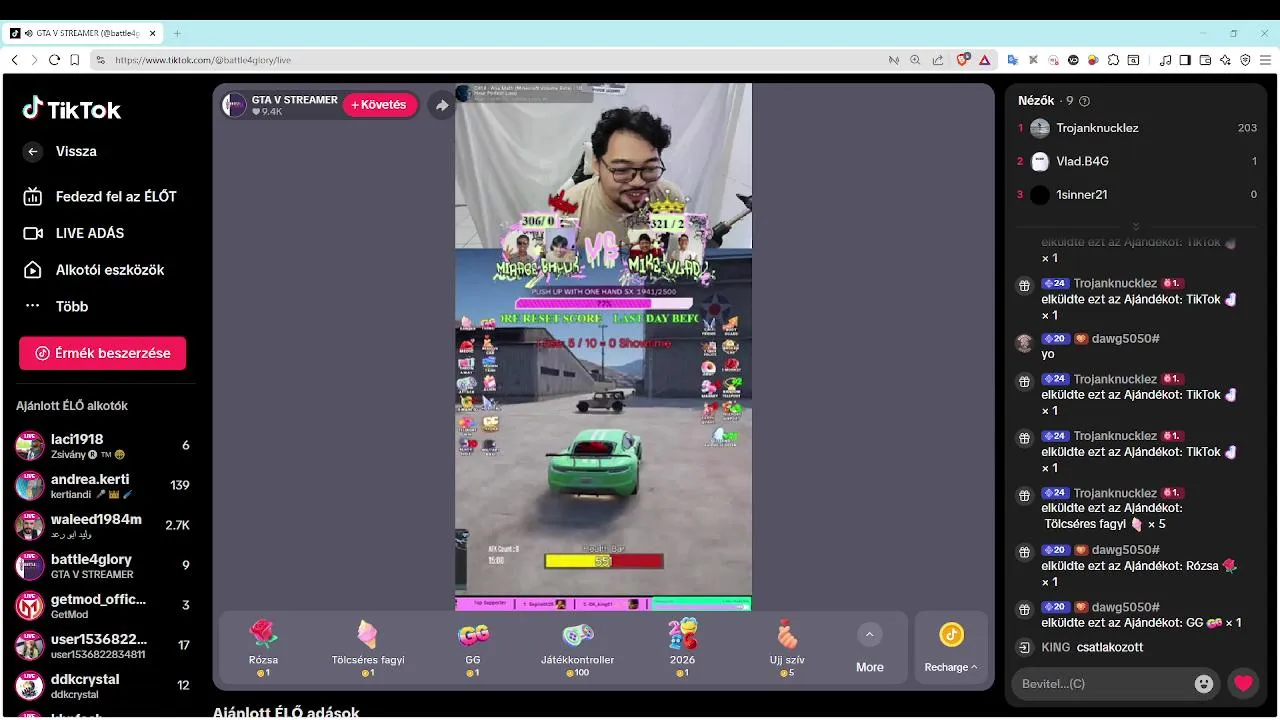Send a Tölcséres fagyi gift
This screenshot has height=720, width=1280.
pyautogui.click(x=368, y=647)
